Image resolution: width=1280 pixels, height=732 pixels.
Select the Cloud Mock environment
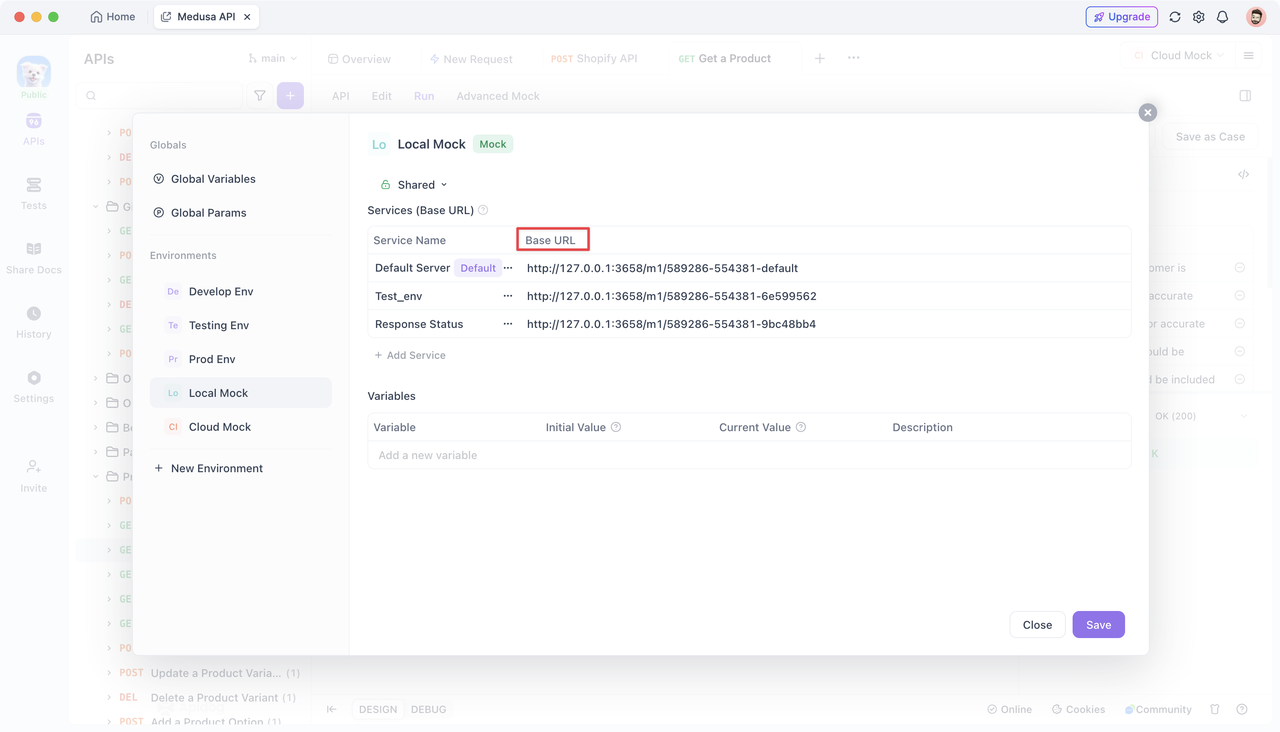tap(240, 427)
